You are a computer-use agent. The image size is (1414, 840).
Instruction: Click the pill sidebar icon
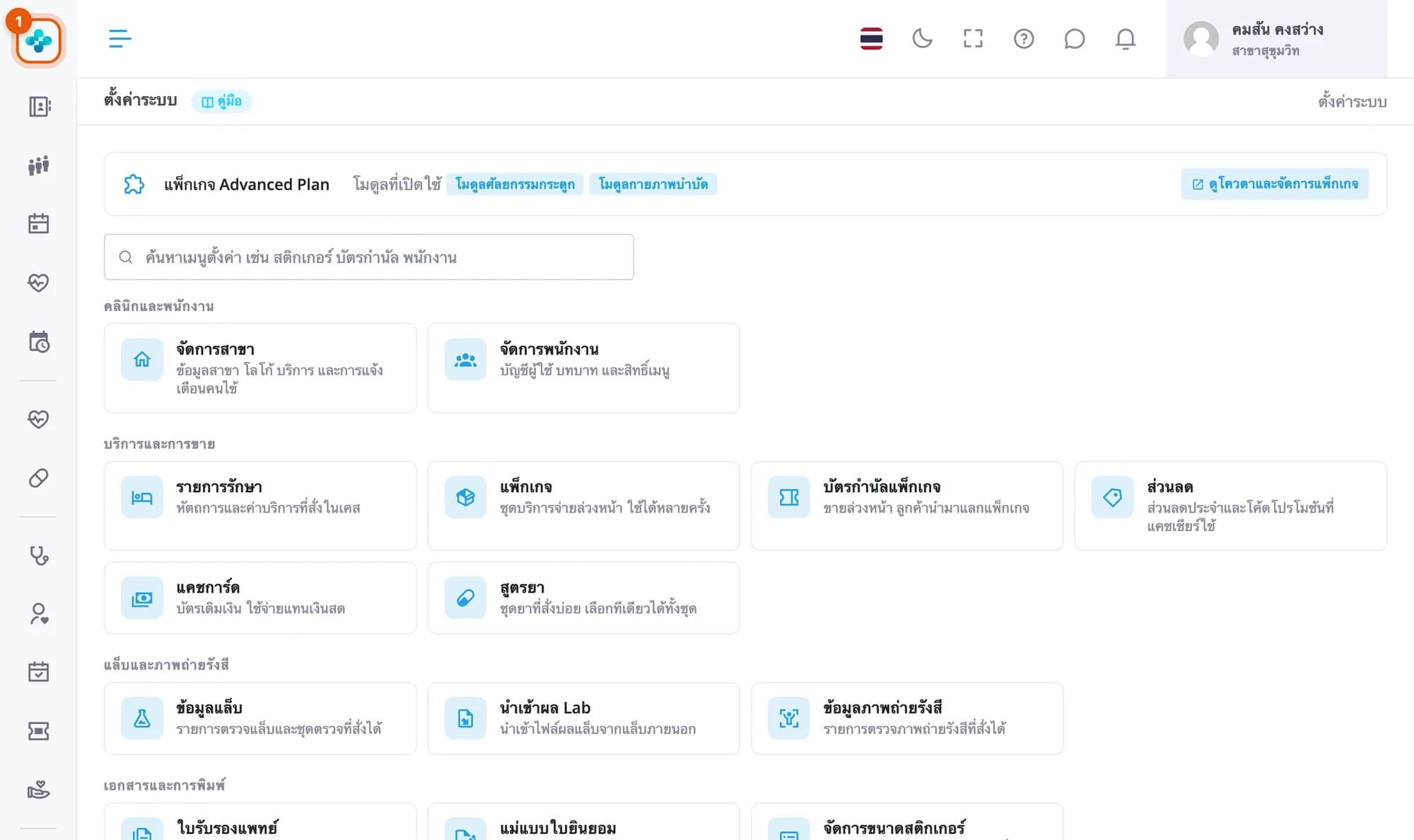click(x=39, y=478)
